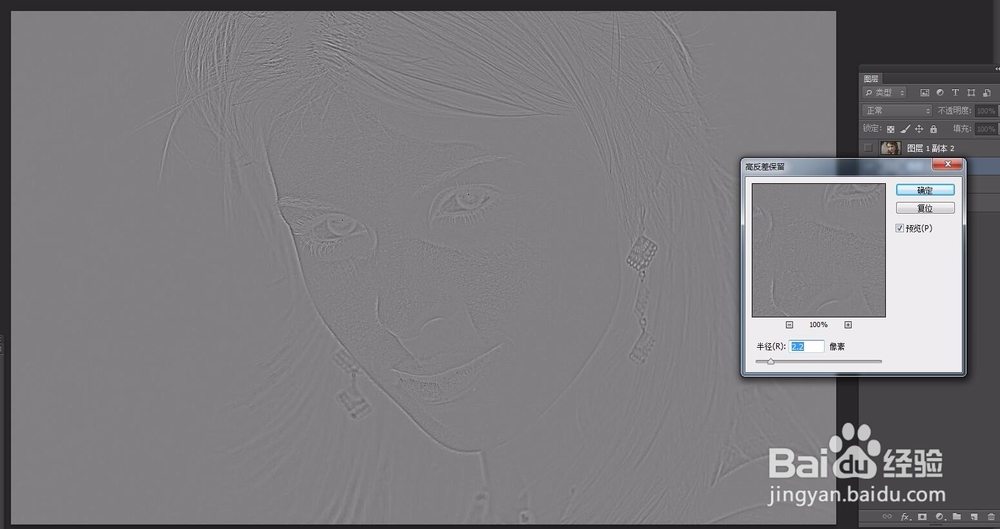The image size is (1000, 529).
Task: Zoom out the filter preview with minus button
Action: (x=789, y=325)
